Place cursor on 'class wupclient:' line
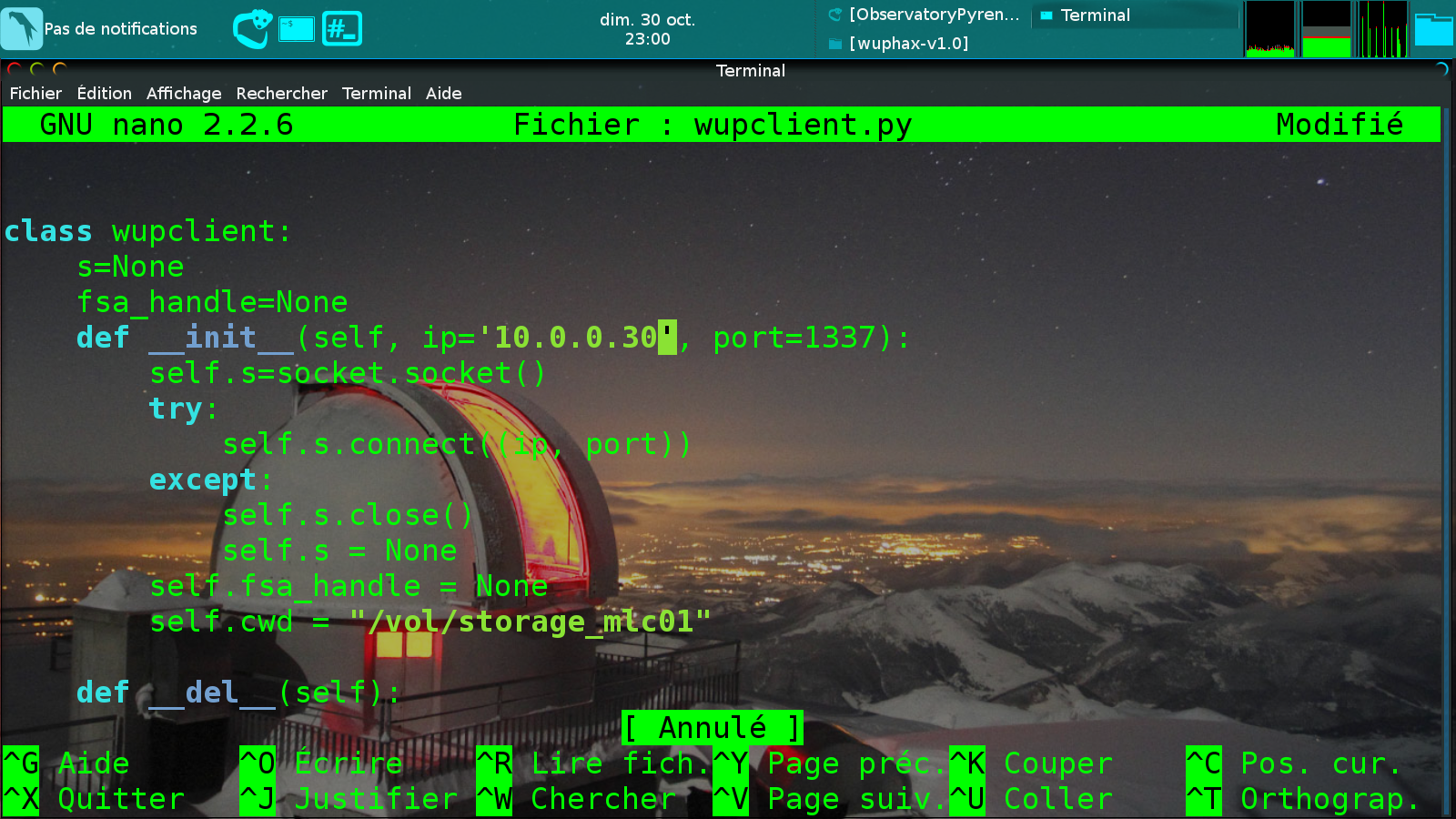 click(148, 231)
